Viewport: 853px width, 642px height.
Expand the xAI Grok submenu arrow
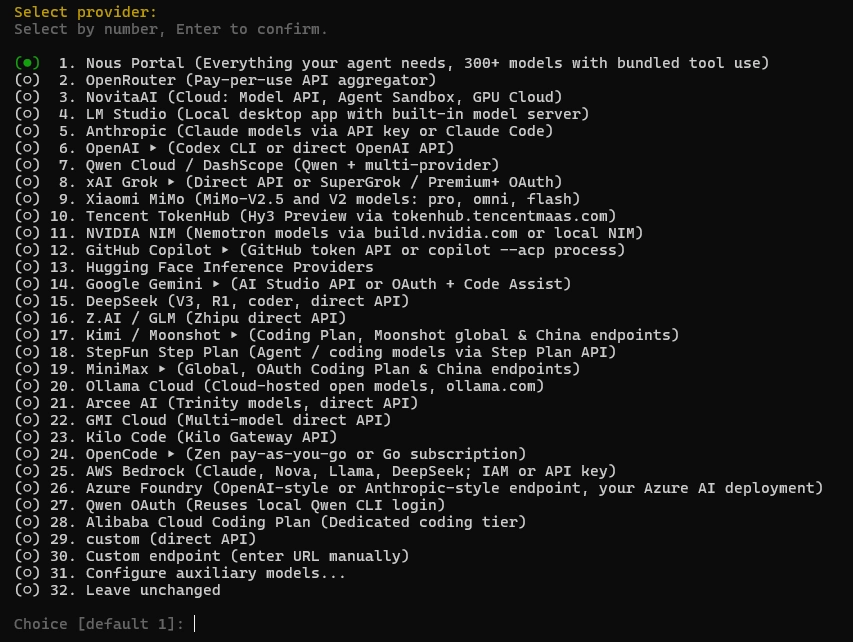171,182
